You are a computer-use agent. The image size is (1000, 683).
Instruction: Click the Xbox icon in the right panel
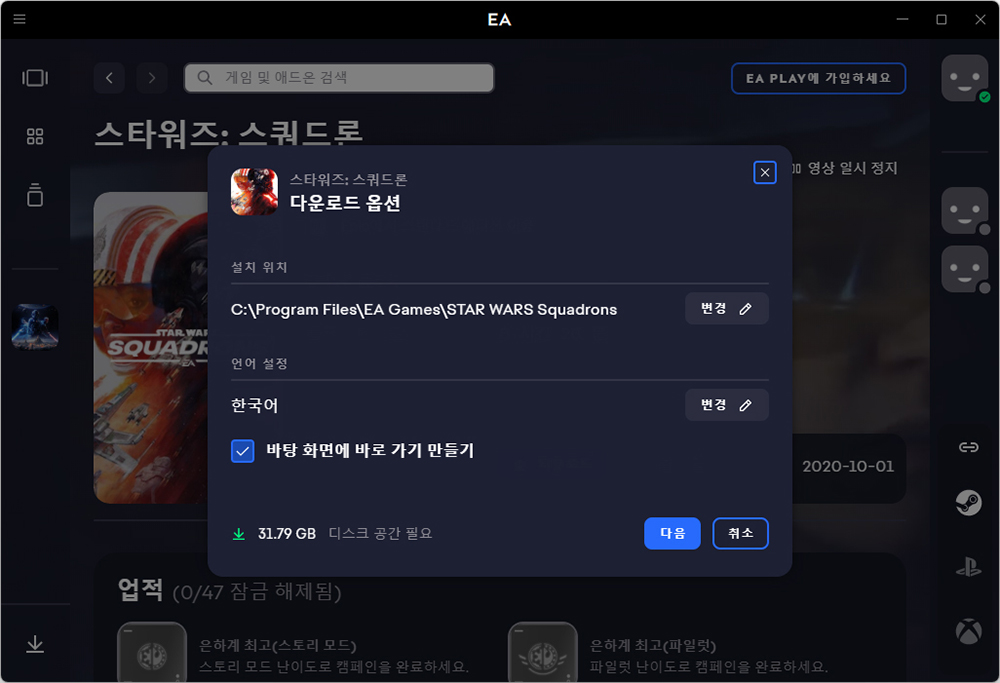point(968,631)
